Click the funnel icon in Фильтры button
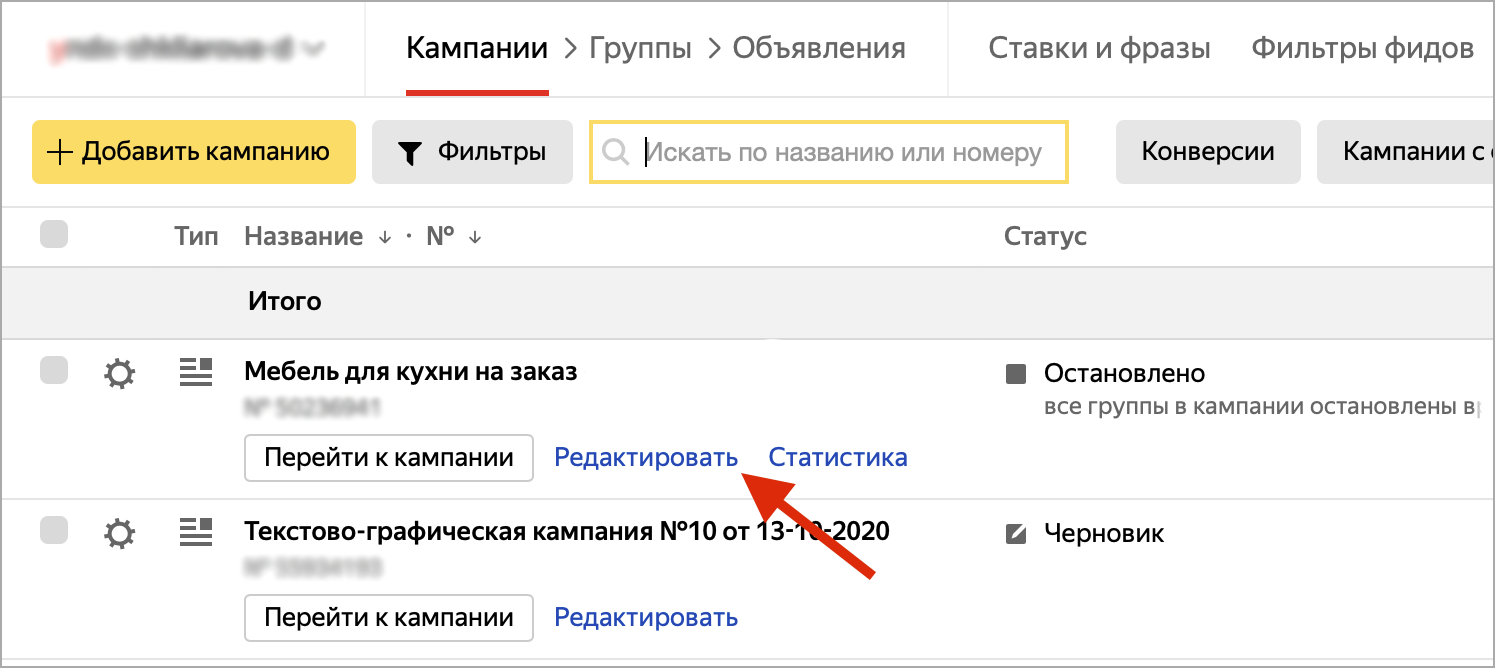The width and height of the screenshot is (1495, 668). (x=410, y=153)
